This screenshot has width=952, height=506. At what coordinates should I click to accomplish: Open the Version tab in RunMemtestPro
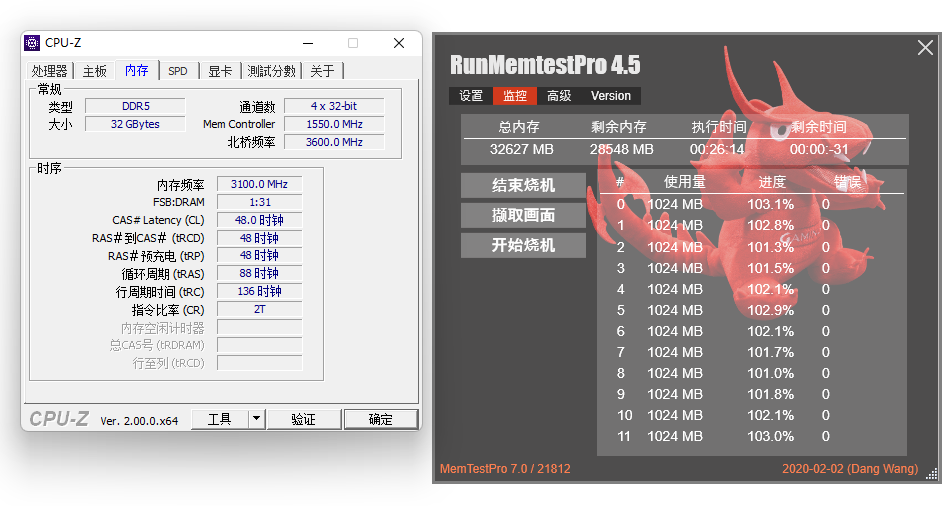click(611, 96)
